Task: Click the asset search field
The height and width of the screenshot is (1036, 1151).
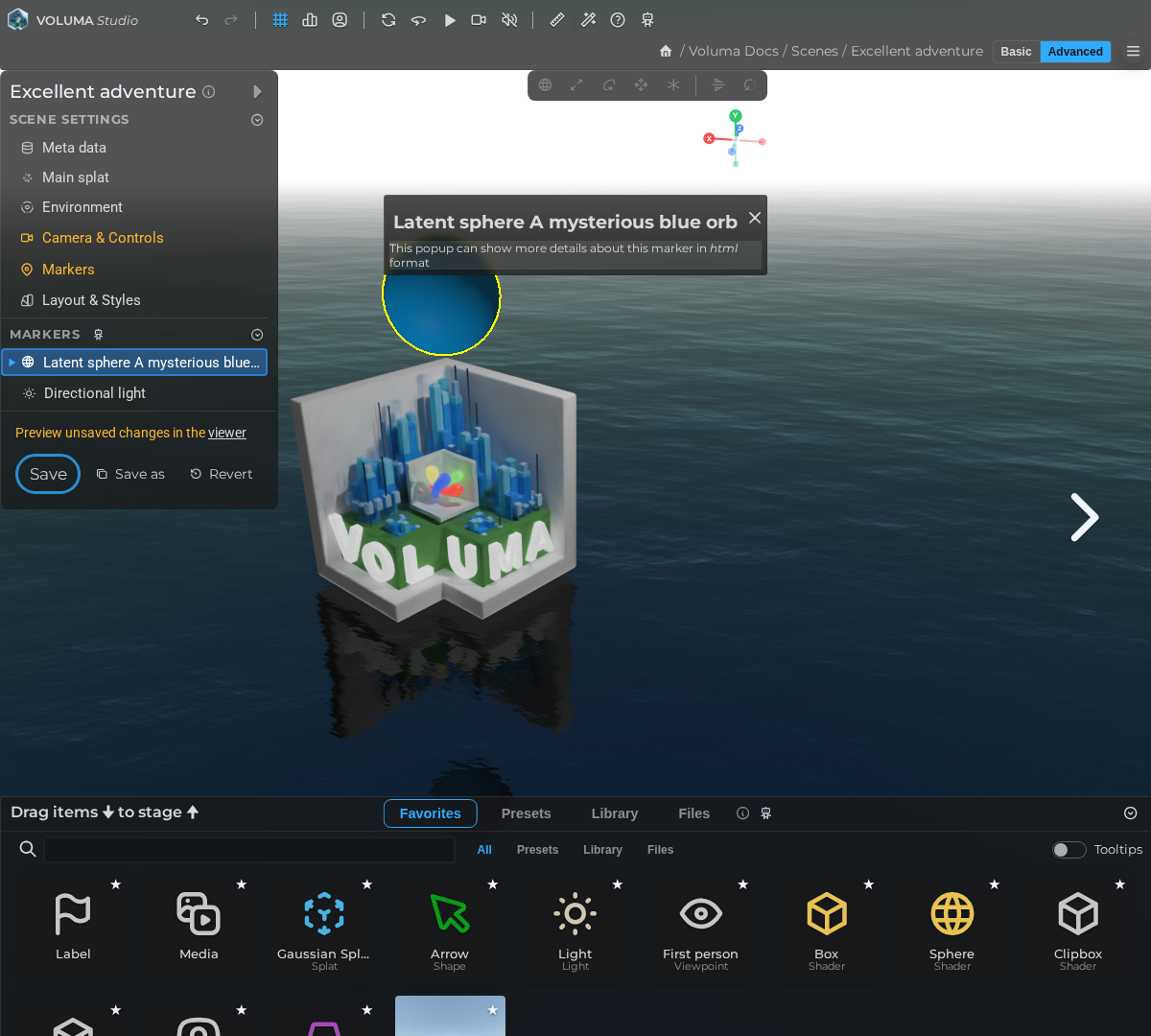Action: (x=249, y=849)
